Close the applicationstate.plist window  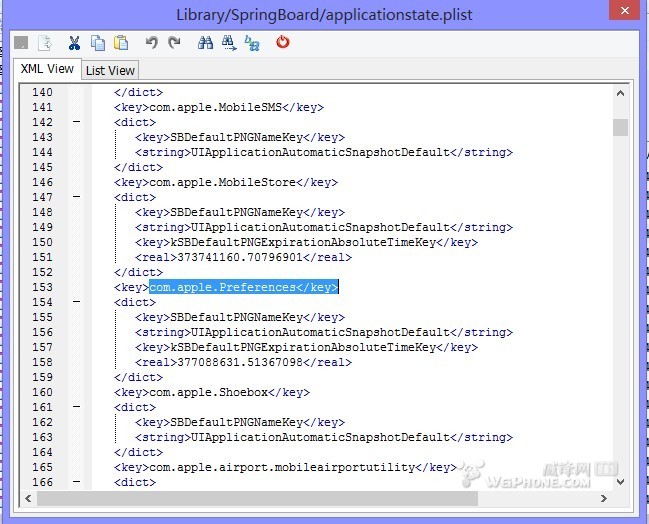coord(625,10)
